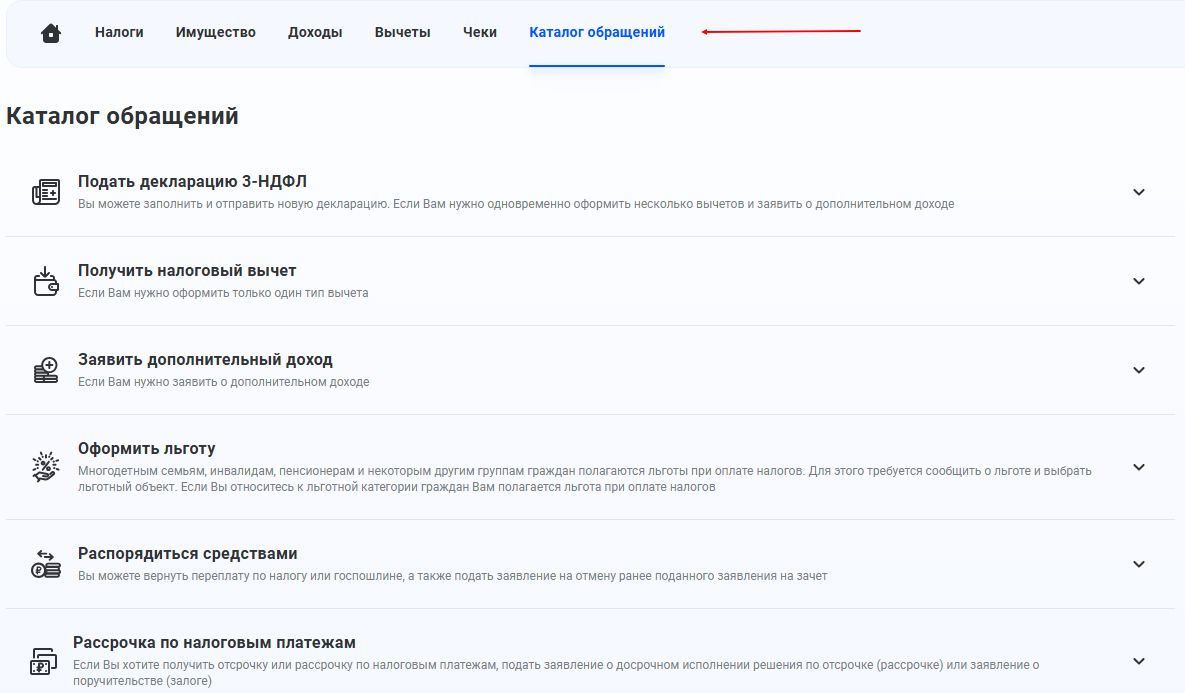Select the Вычеты tab
The width and height of the screenshot is (1185, 693).
point(402,32)
